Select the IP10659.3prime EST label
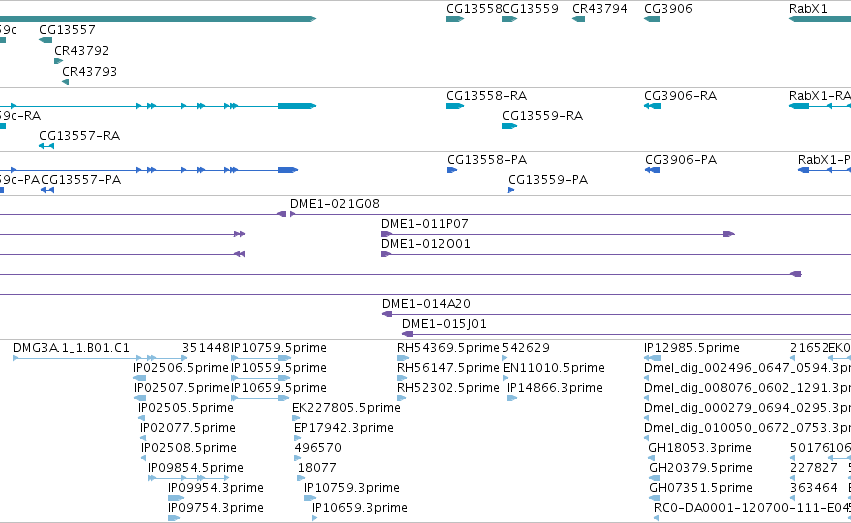 (360, 508)
